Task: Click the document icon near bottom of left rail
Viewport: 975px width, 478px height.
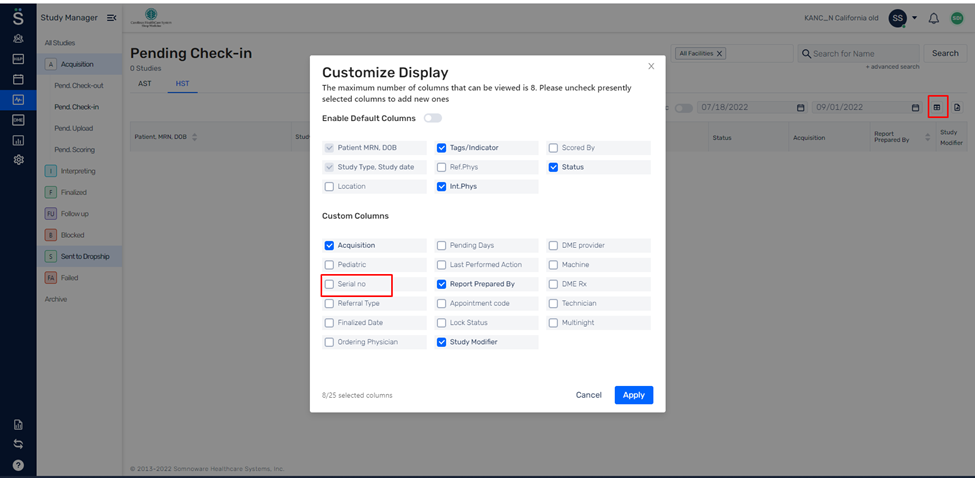Action: 18,425
